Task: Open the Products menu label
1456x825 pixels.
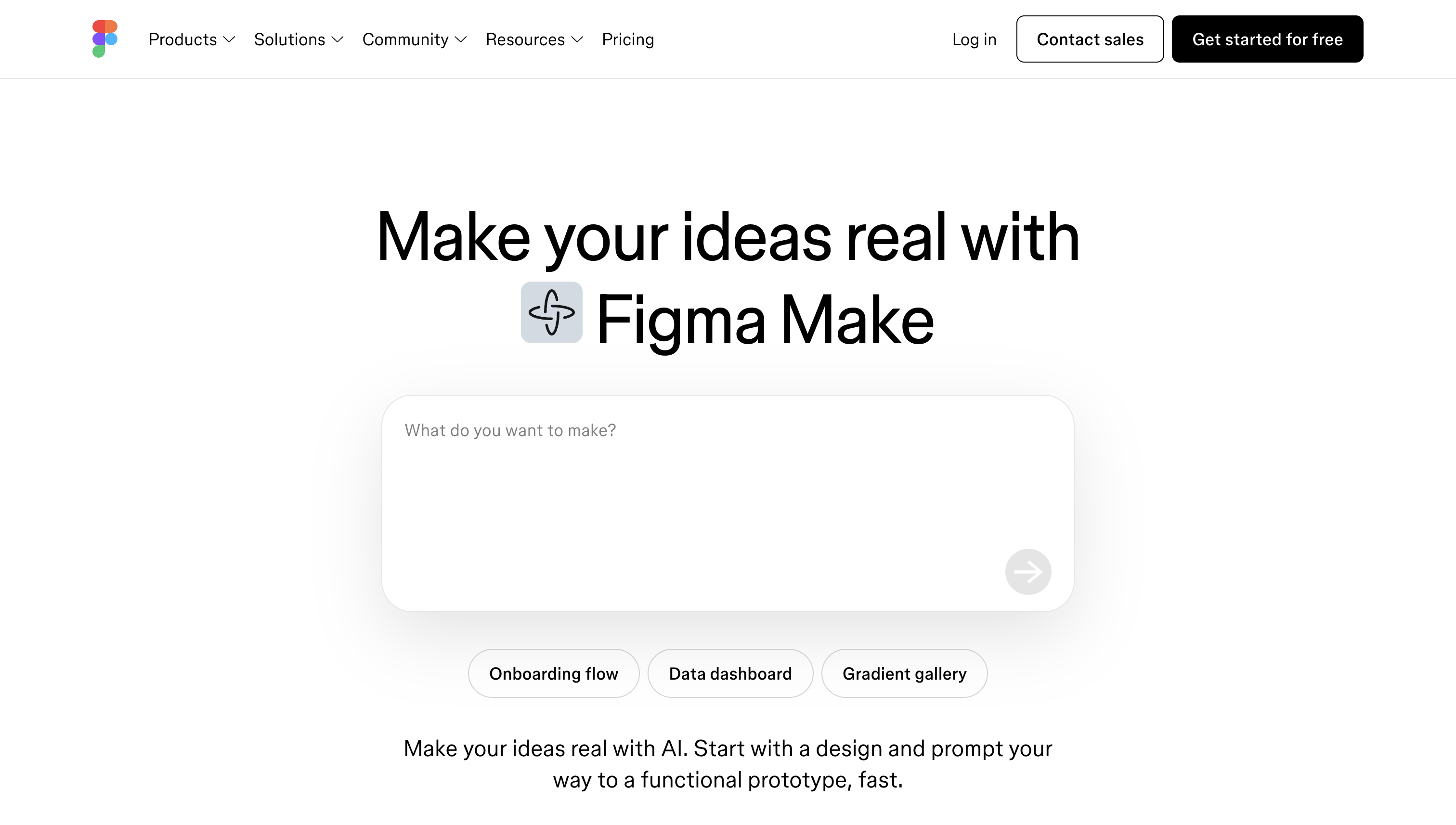Action: (x=182, y=39)
